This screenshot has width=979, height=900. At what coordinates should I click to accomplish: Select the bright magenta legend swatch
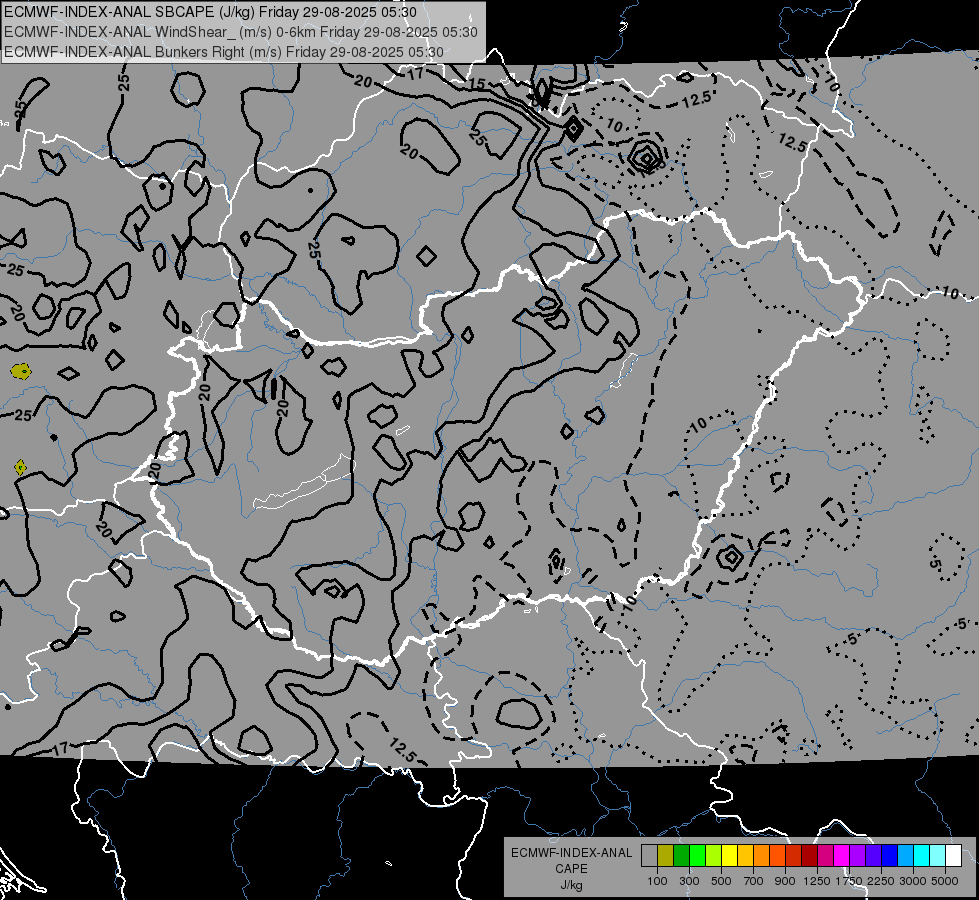pos(841,856)
